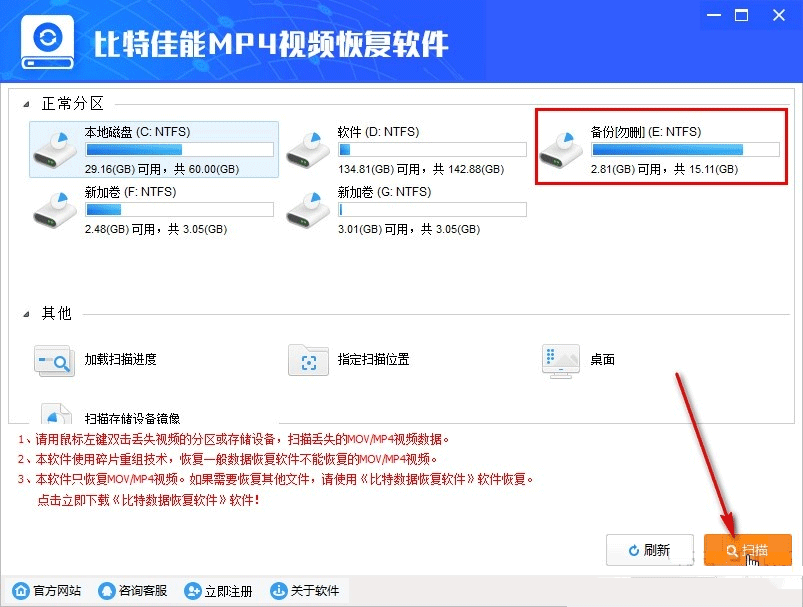Select the 新加卷 G: drive icon
Screen dimensions: 803x607
pos(308,209)
